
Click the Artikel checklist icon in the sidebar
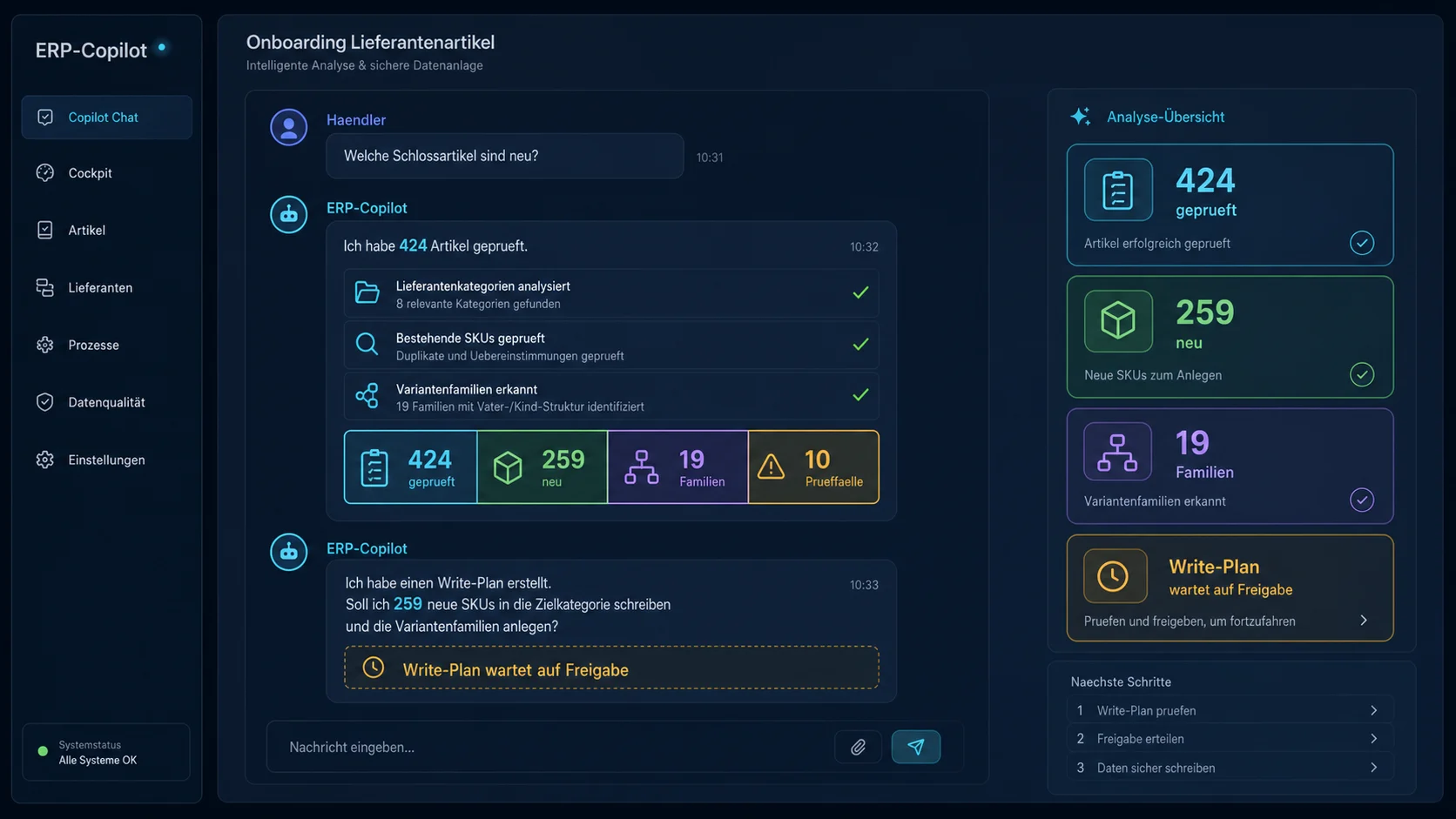click(x=45, y=230)
